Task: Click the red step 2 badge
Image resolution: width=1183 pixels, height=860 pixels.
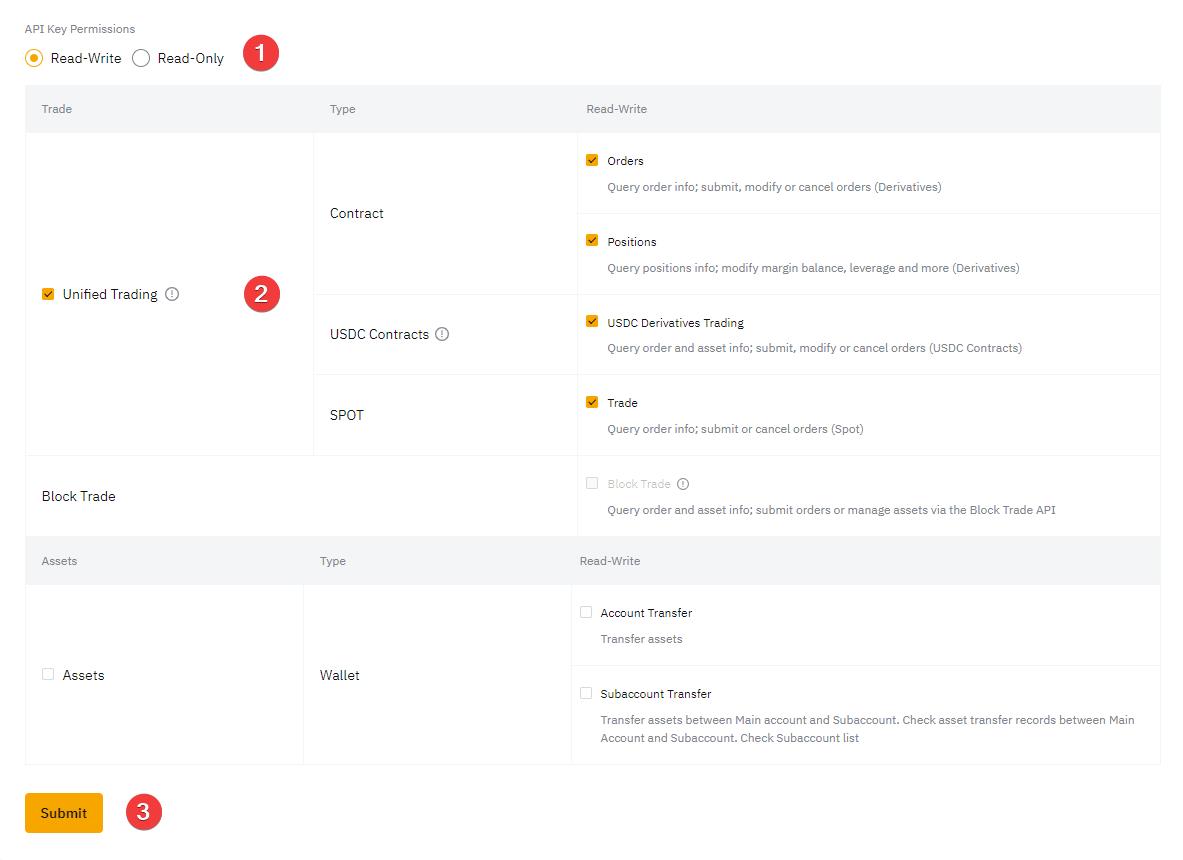Action: [261, 294]
